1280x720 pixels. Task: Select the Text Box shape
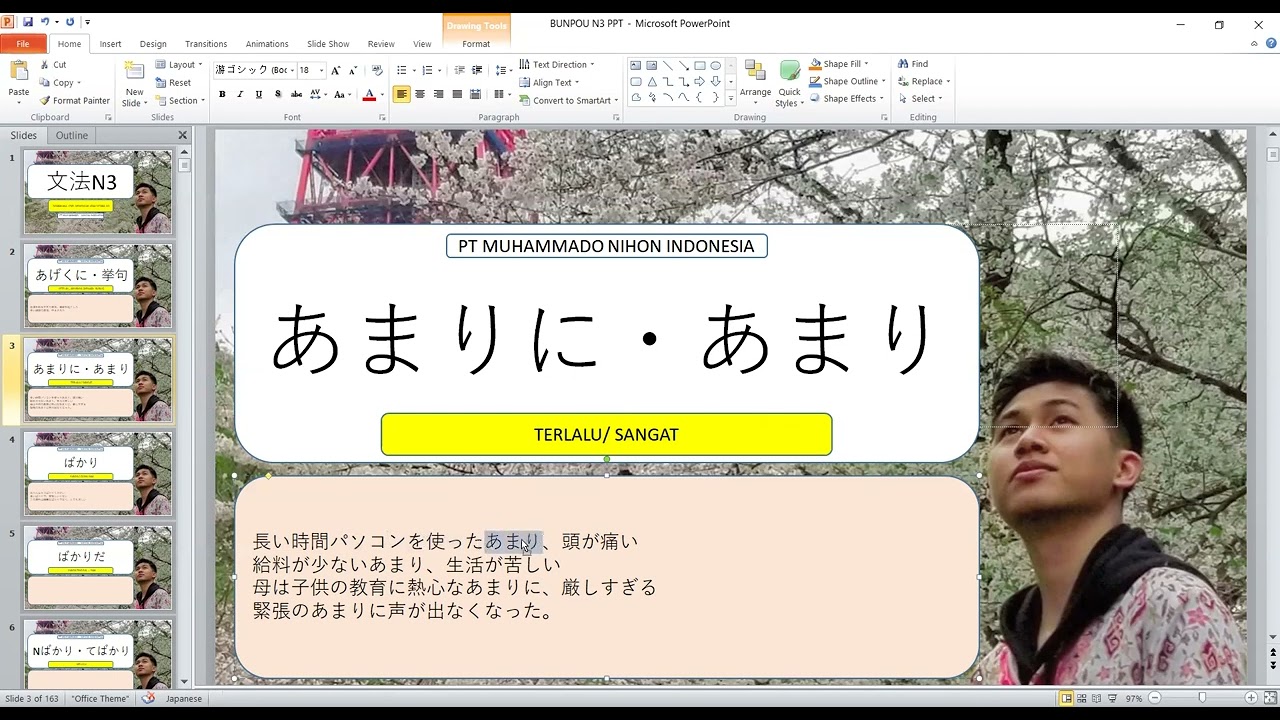point(635,65)
